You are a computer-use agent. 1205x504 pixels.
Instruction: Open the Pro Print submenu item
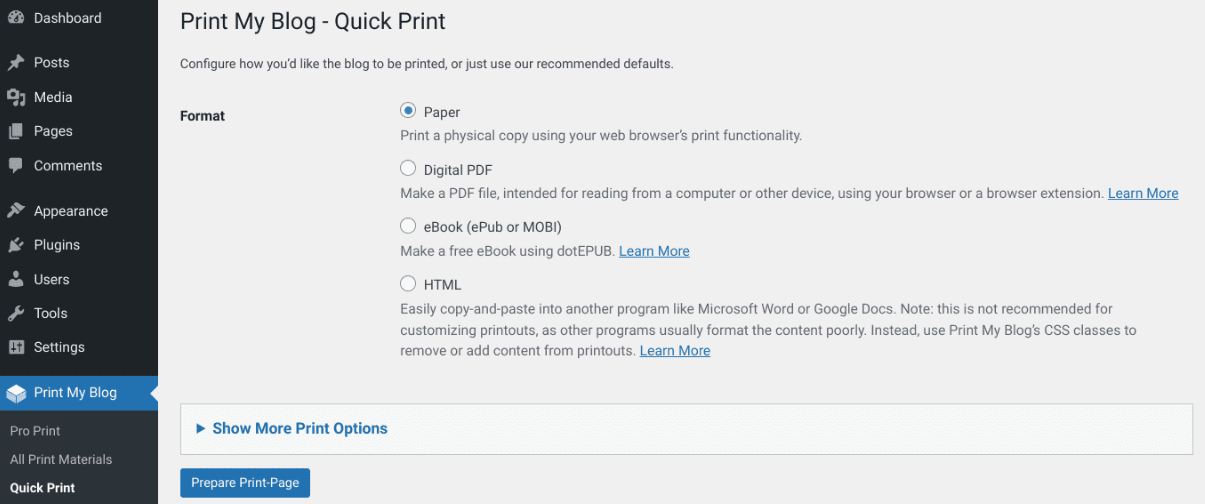point(35,431)
